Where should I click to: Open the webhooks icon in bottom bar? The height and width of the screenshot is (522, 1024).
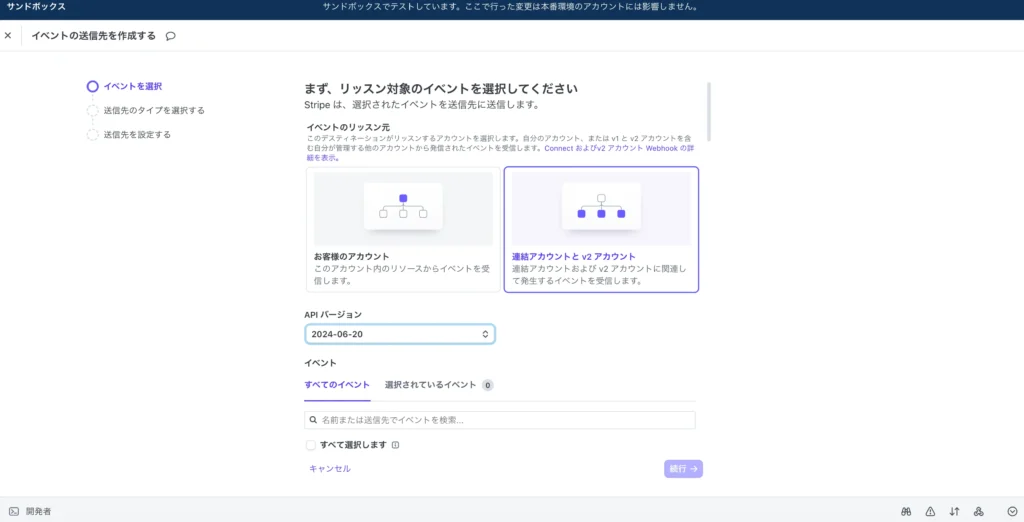pos(979,511)
